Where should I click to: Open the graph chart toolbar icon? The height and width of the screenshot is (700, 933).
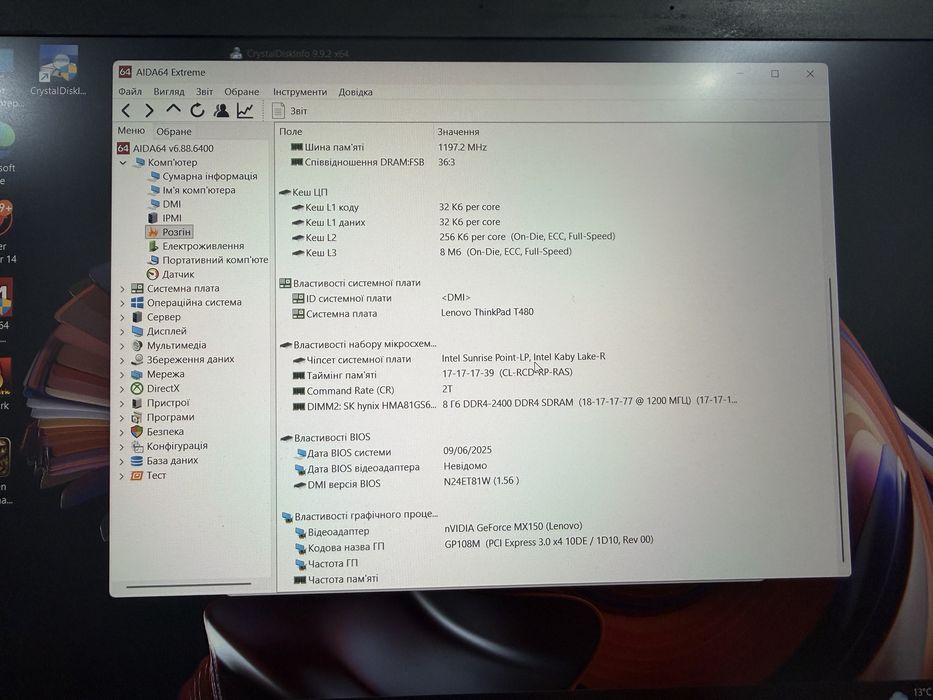(x=245, y=110)
